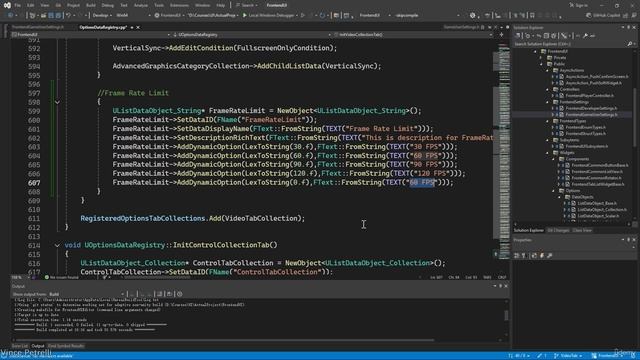
Task: Select FrontendUISubsystem.h file
Action: point(587,146)
